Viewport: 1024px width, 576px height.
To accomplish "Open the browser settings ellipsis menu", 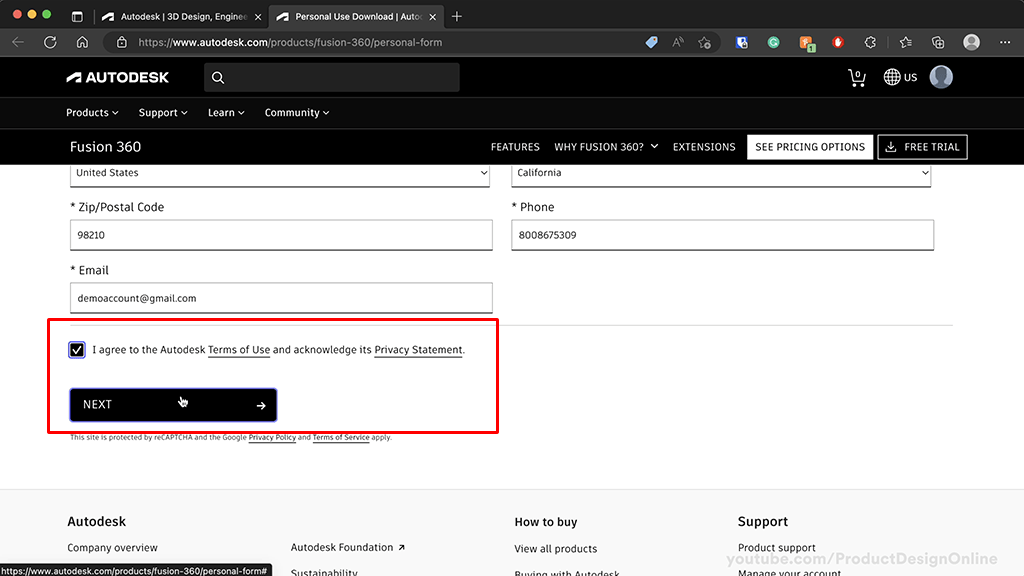I will coord(1004,42).
